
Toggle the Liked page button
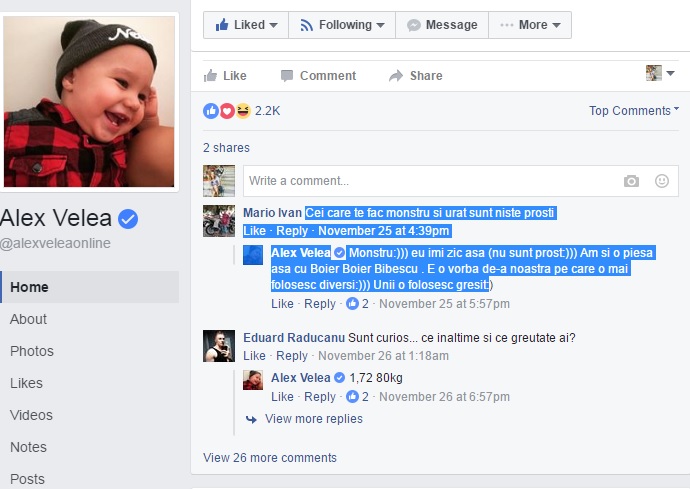246,25
